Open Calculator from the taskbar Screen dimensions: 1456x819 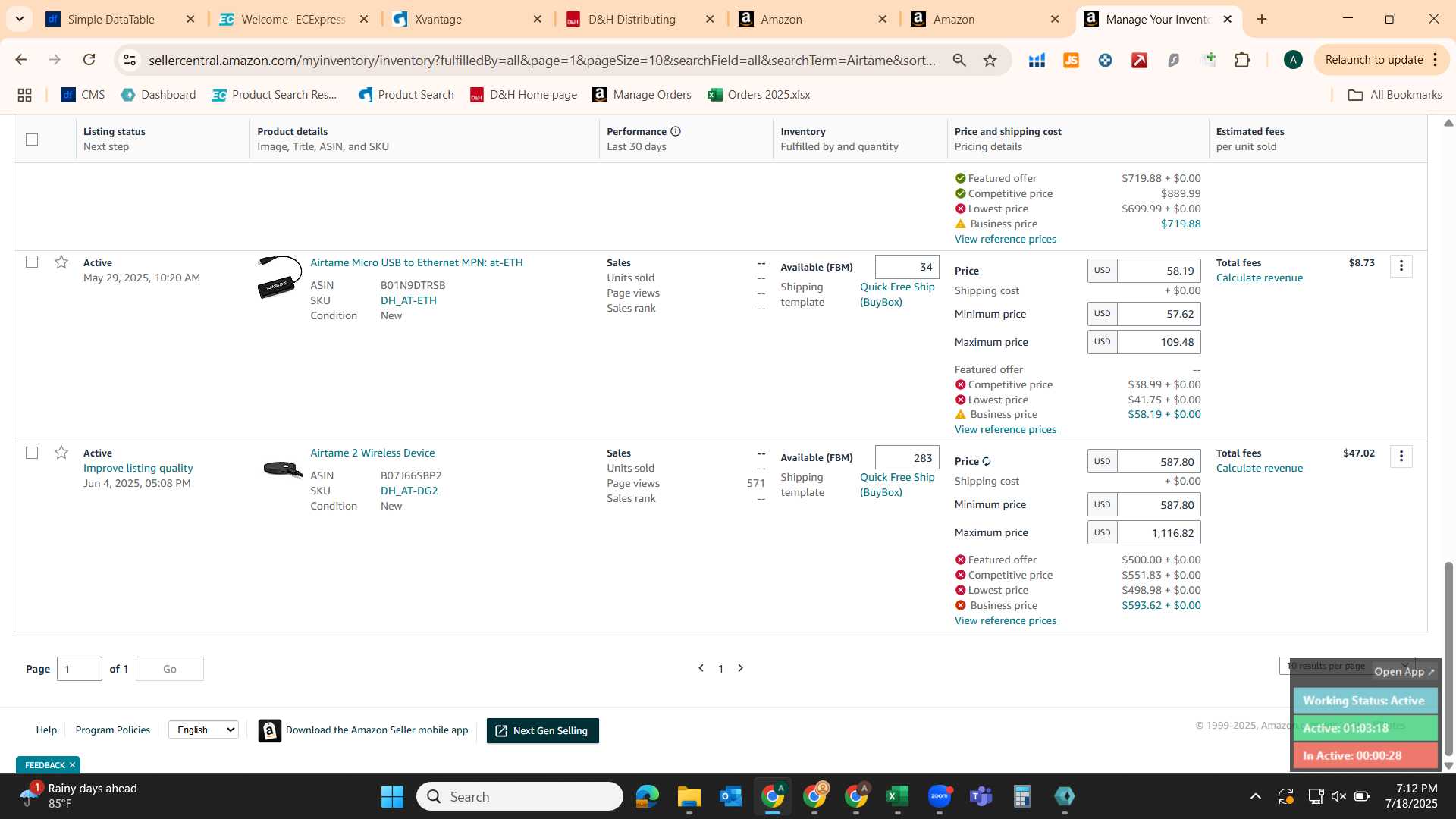click(1022, 796)
